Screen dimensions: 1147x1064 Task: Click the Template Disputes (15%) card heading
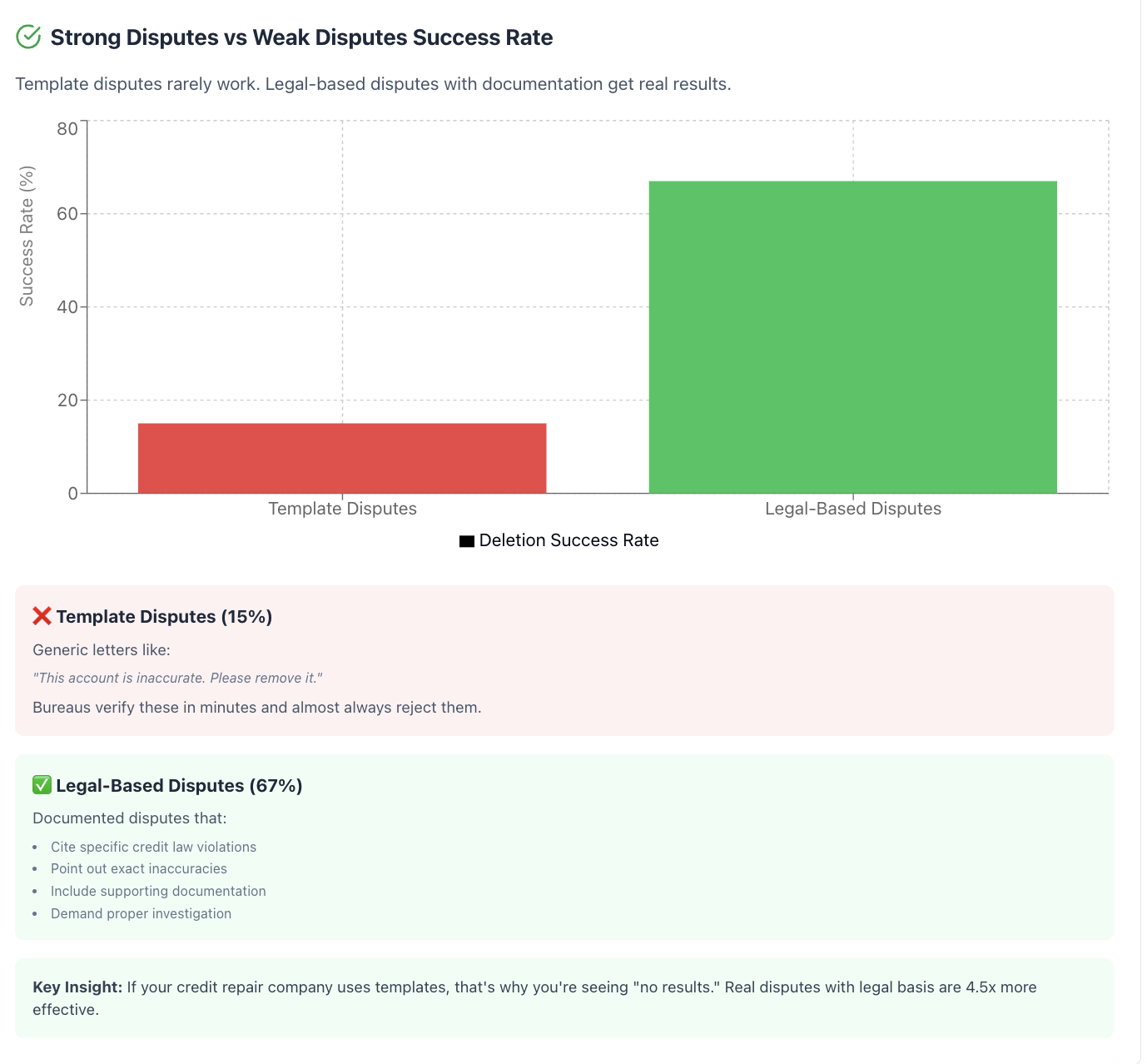point(164,616)
